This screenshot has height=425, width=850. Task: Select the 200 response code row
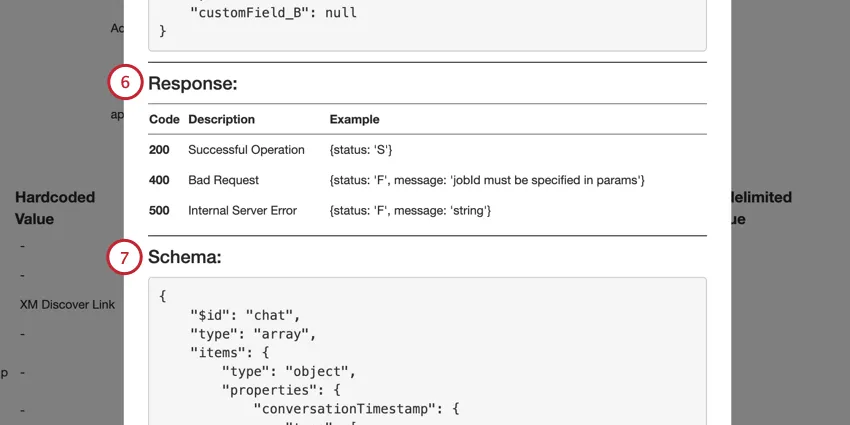[x=160, y=150]
